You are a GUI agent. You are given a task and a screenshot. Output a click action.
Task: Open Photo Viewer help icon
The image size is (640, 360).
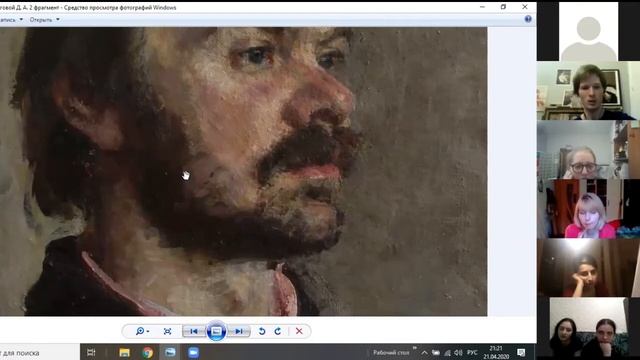528,19
